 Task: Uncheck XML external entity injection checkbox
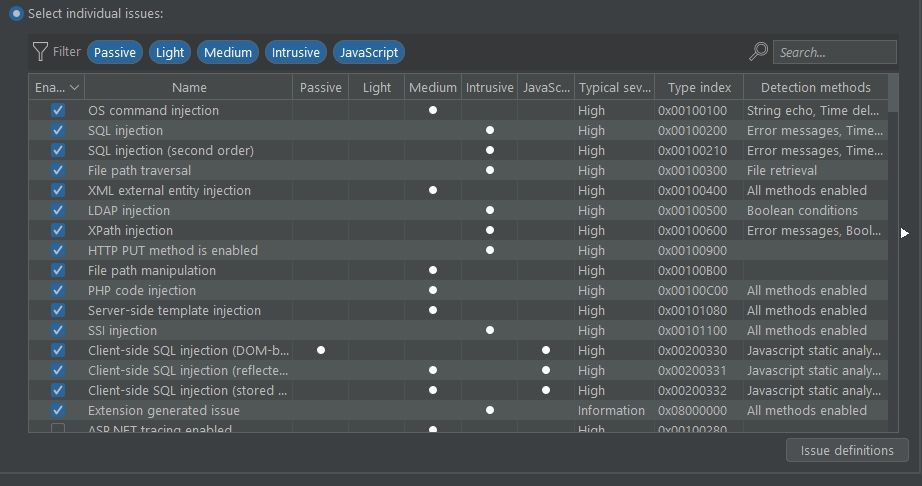[x=58, y=190]
